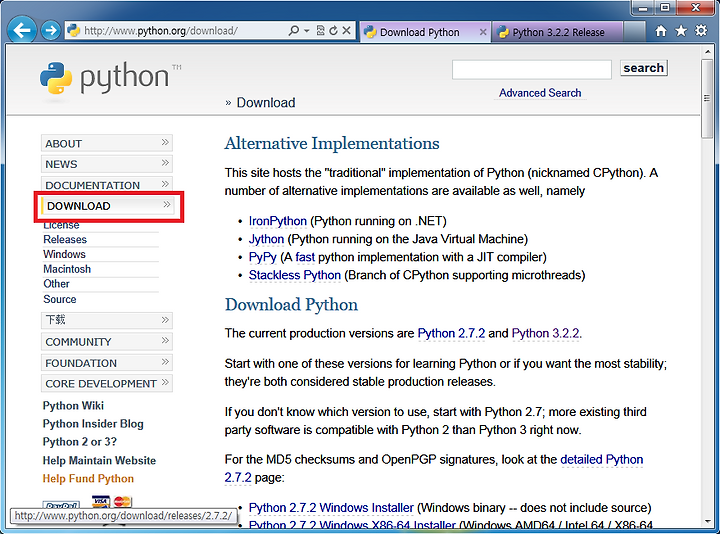Open the Releases submenu link
Viewport: 720px width, 534px height.
click(x=65, y=239)
